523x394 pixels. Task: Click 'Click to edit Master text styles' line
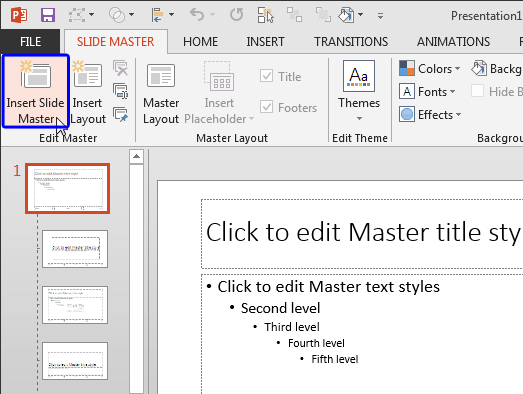pos(329,287)
